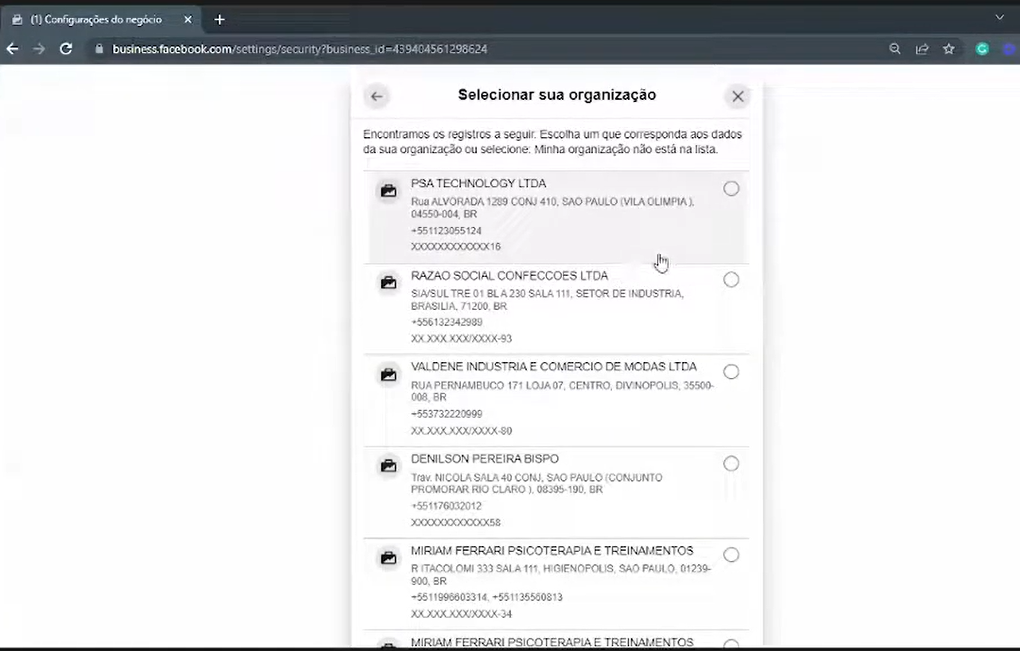Select the RAZAO SOCIAL CONFECCOES LTDA radio button

pos(731,280)
